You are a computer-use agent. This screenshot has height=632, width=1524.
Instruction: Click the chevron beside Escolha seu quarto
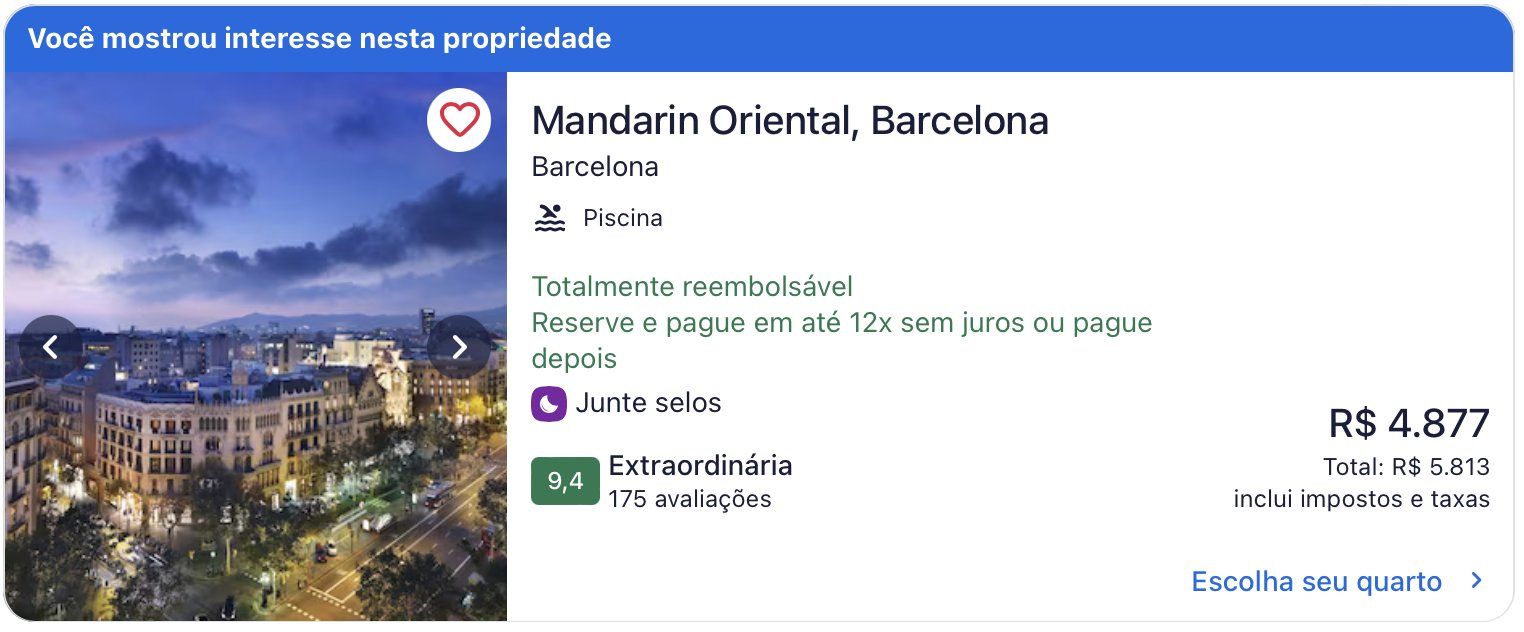point(1476,581)
